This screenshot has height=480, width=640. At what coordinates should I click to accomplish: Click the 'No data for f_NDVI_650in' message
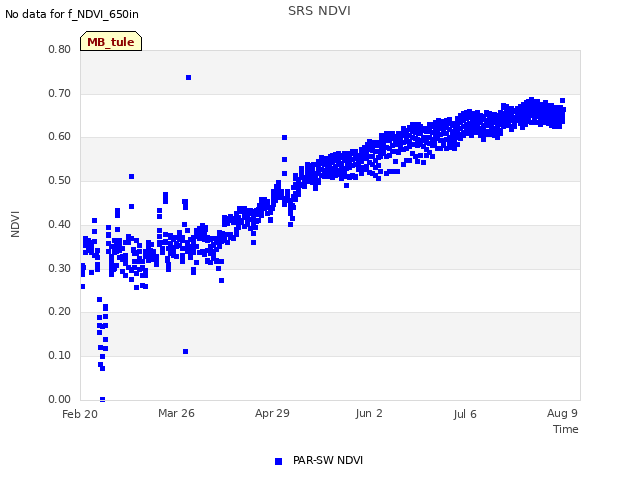(72, 14)
